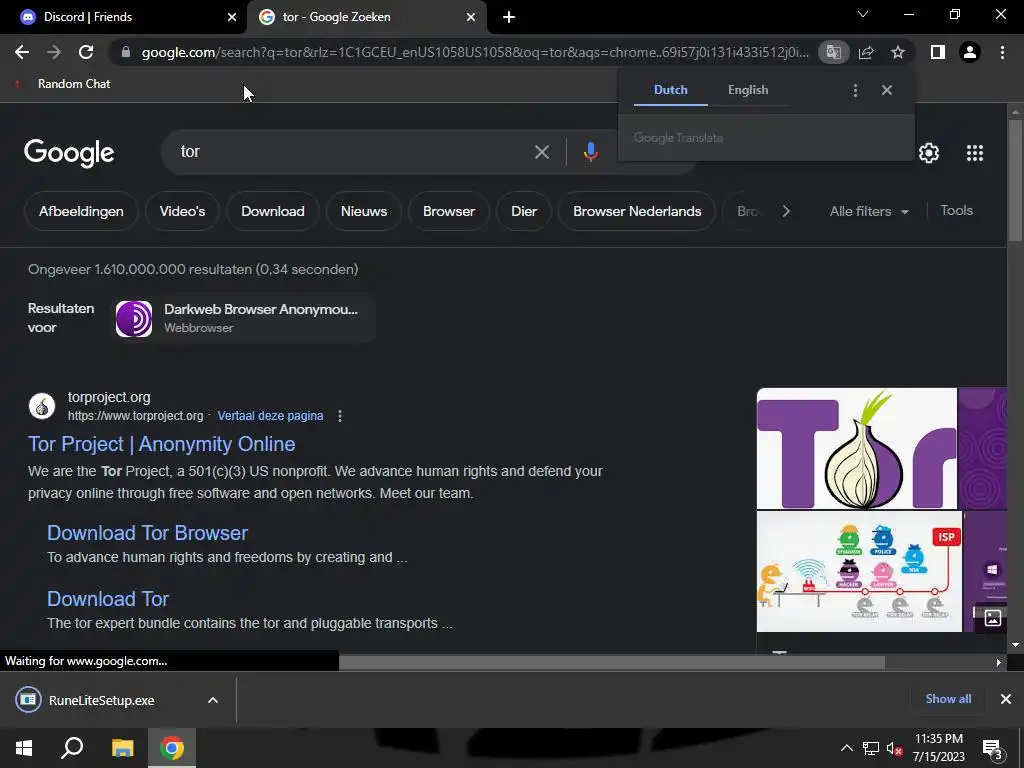Filter results by Afbeeldingen

[81, 211]
